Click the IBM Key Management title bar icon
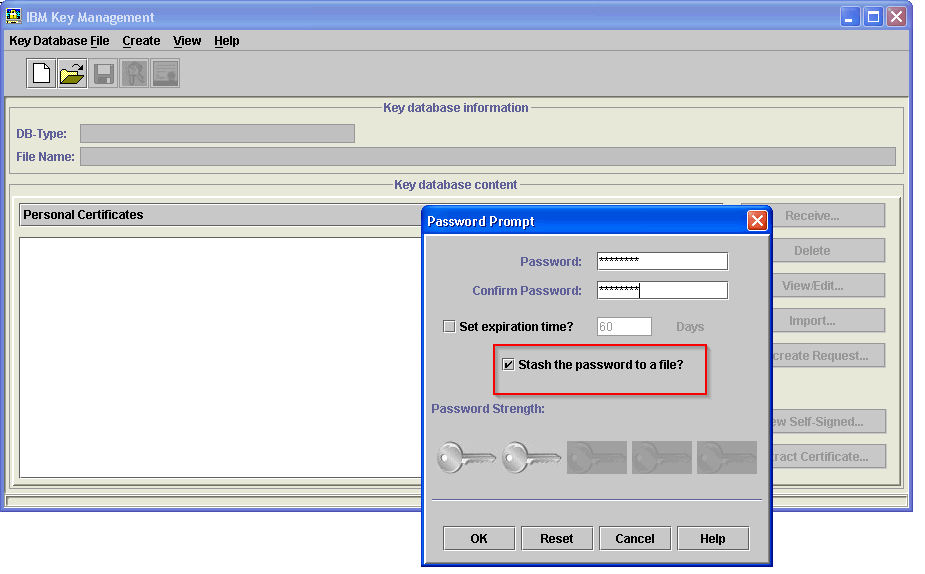Viewport: 925px width, 574px height. tap(14, 17)
